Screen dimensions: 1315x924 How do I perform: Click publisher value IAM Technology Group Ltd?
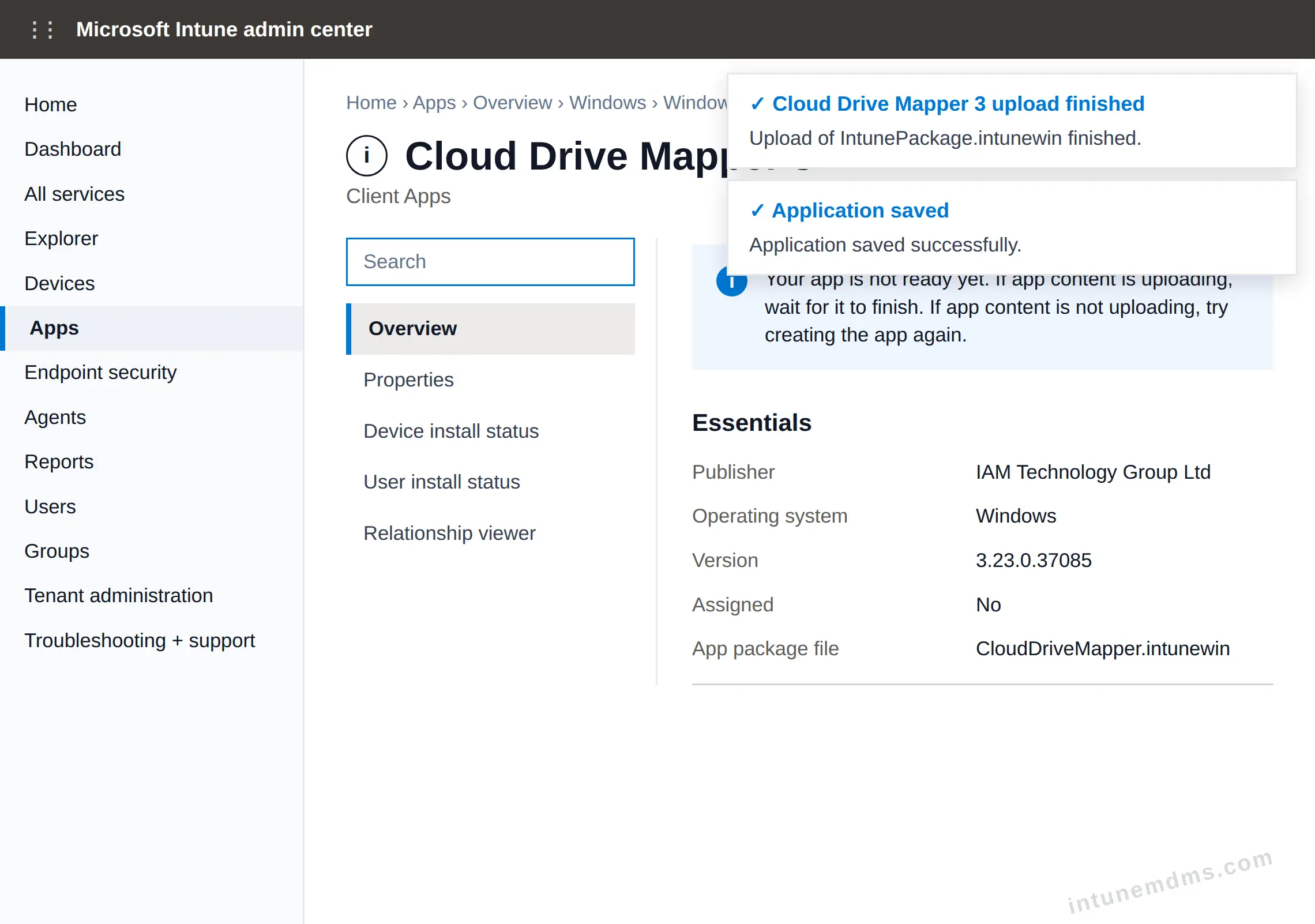1093,472
